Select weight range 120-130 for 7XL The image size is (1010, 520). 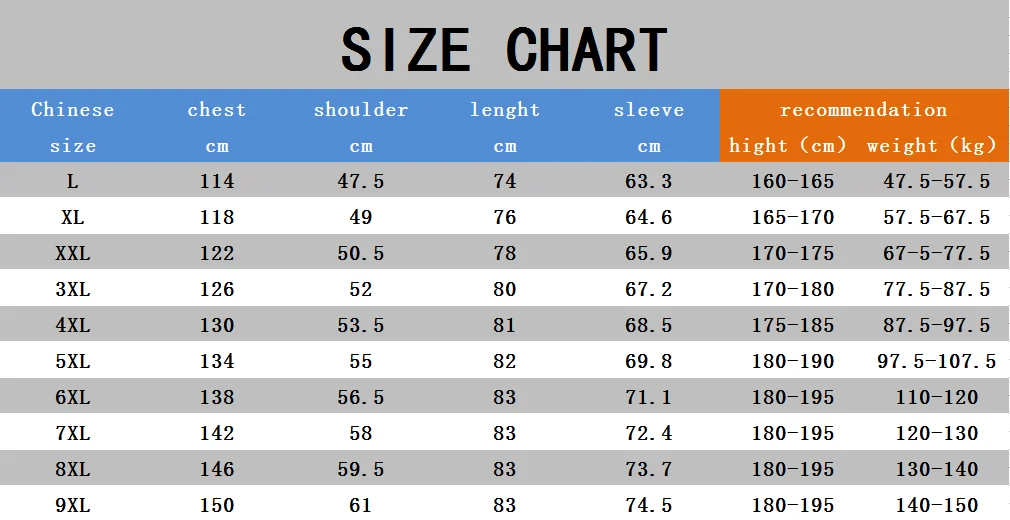(x=937, y=434)
